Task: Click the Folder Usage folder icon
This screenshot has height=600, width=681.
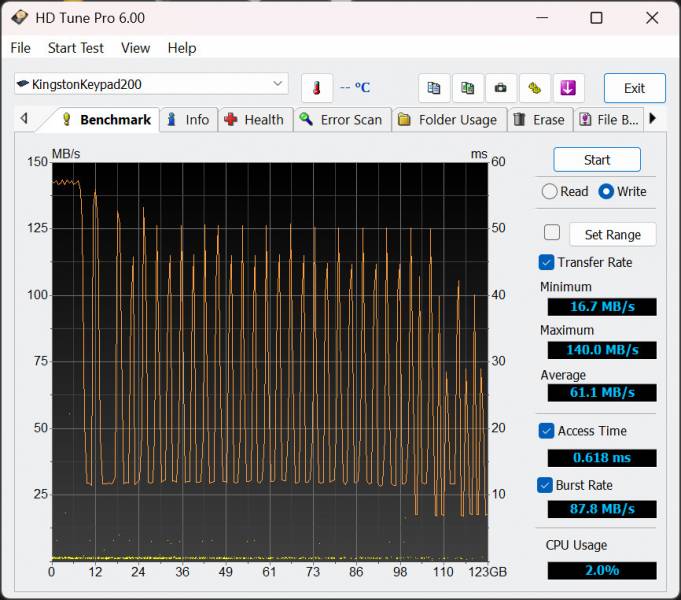Action: pos(404,119)
